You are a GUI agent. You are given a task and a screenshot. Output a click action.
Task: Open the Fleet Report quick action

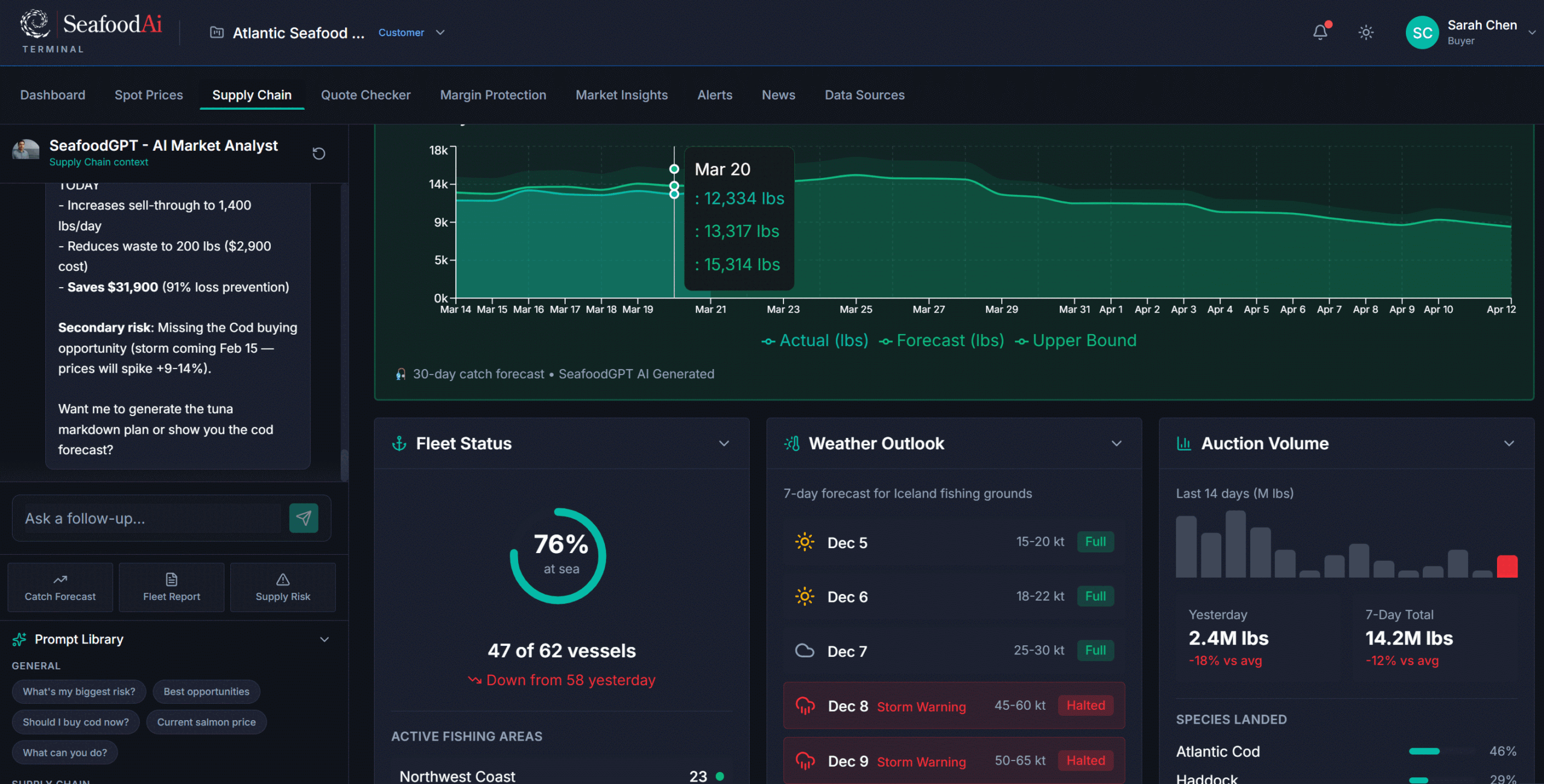click(x=171, y=587)
